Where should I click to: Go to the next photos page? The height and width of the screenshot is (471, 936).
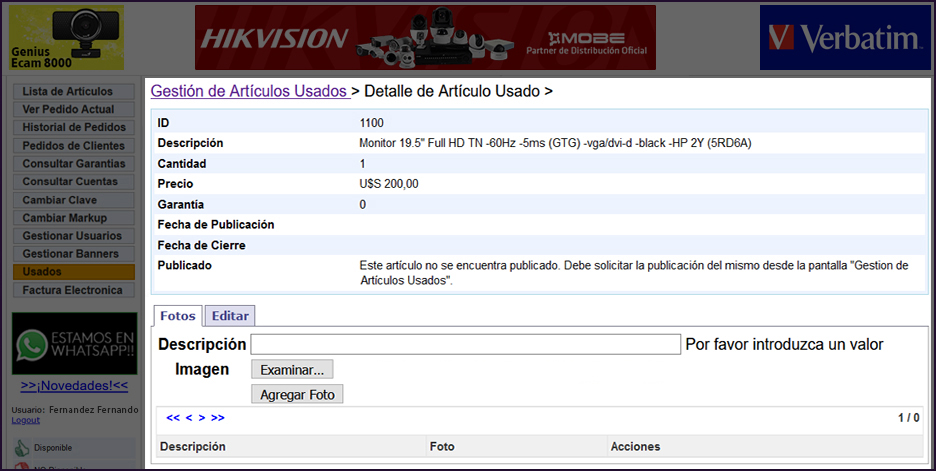coord(202,417)
